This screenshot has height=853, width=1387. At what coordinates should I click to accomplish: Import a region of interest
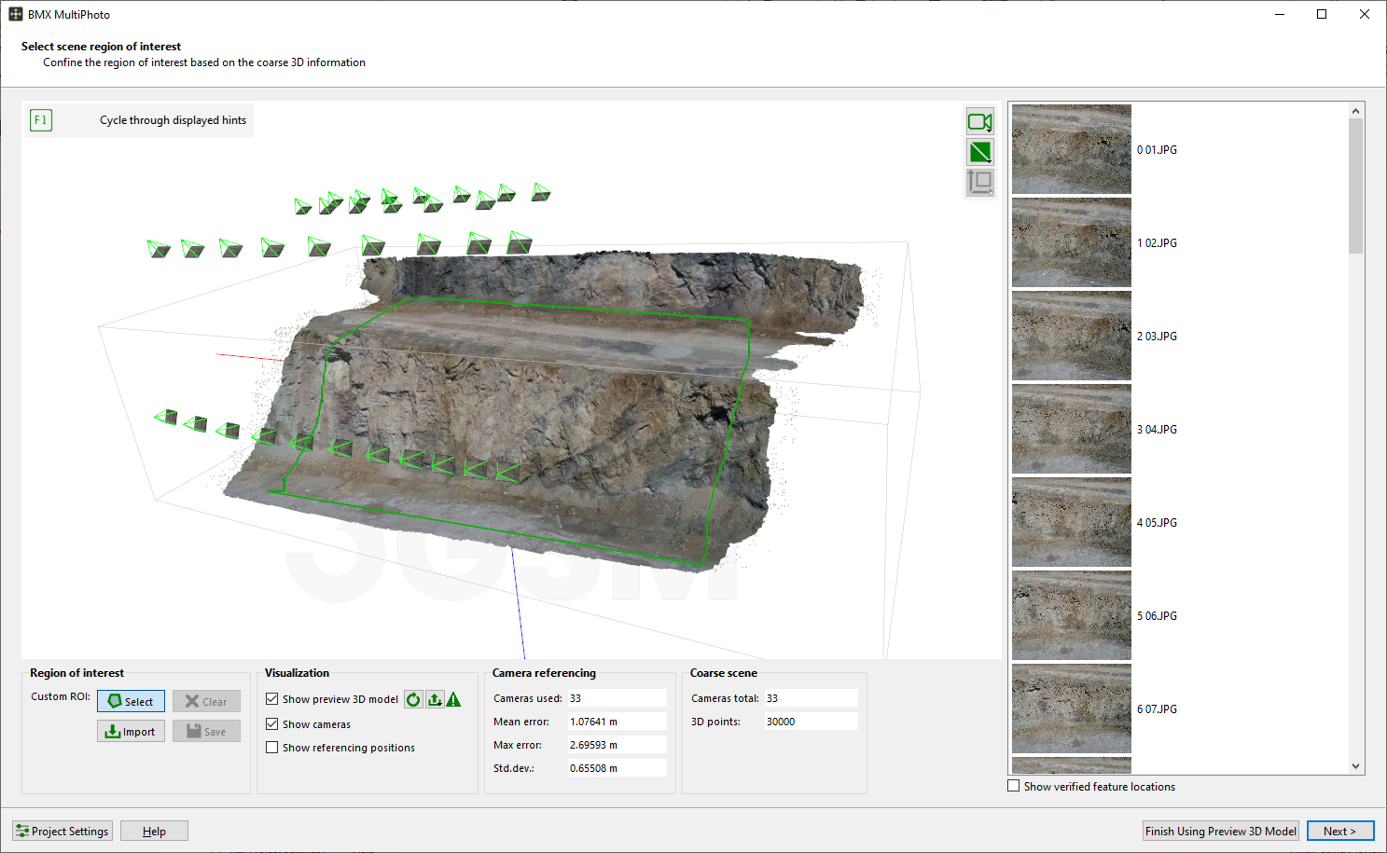click(x=131, y=731)
